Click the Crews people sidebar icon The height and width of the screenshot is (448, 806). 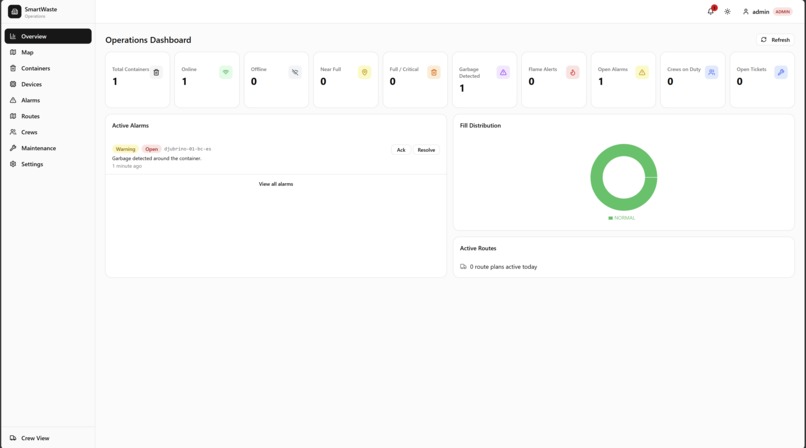tap(13, 132)
